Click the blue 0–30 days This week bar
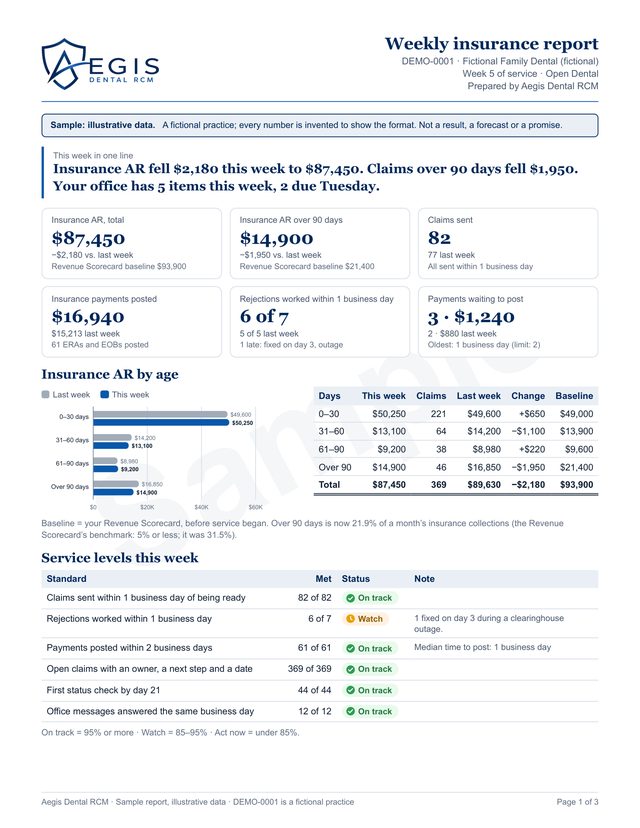 161,422
